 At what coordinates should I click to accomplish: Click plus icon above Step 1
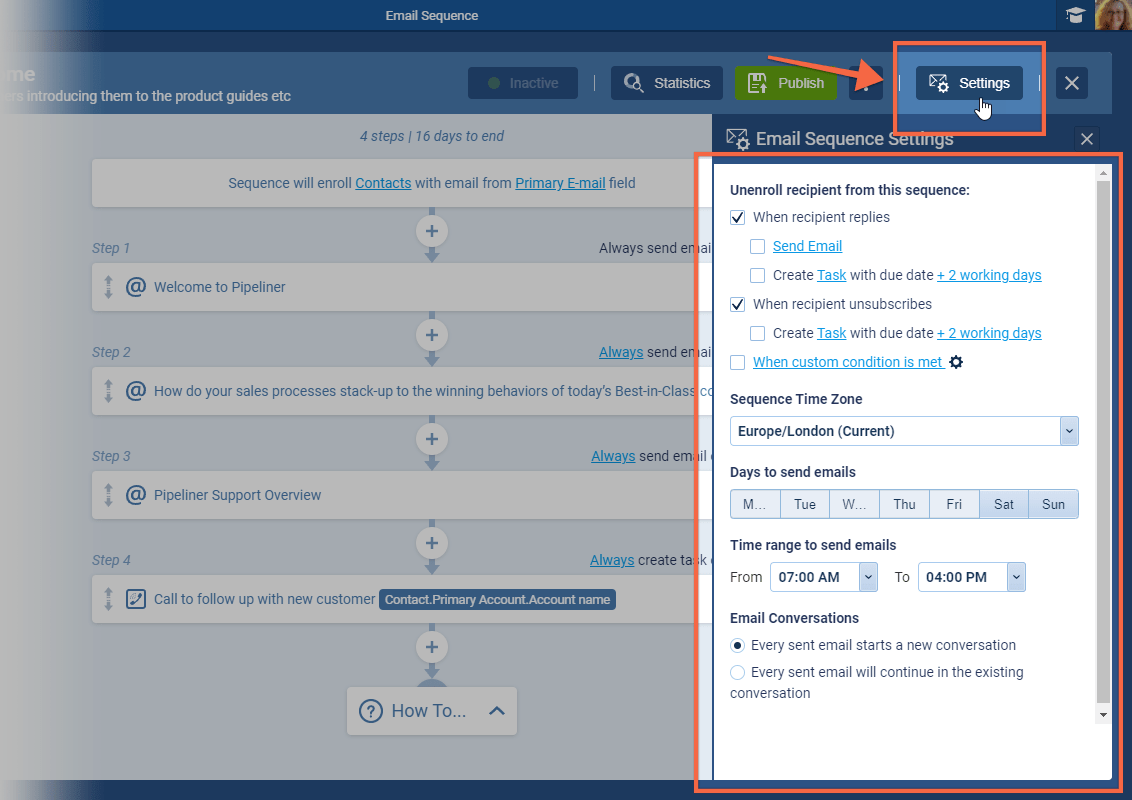pos(432,231)
